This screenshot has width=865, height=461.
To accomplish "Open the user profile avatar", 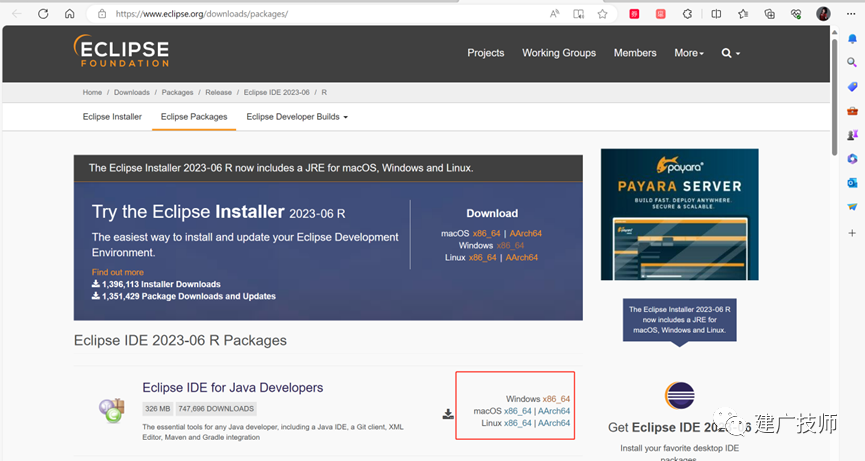I will click(x=824, y=14).
